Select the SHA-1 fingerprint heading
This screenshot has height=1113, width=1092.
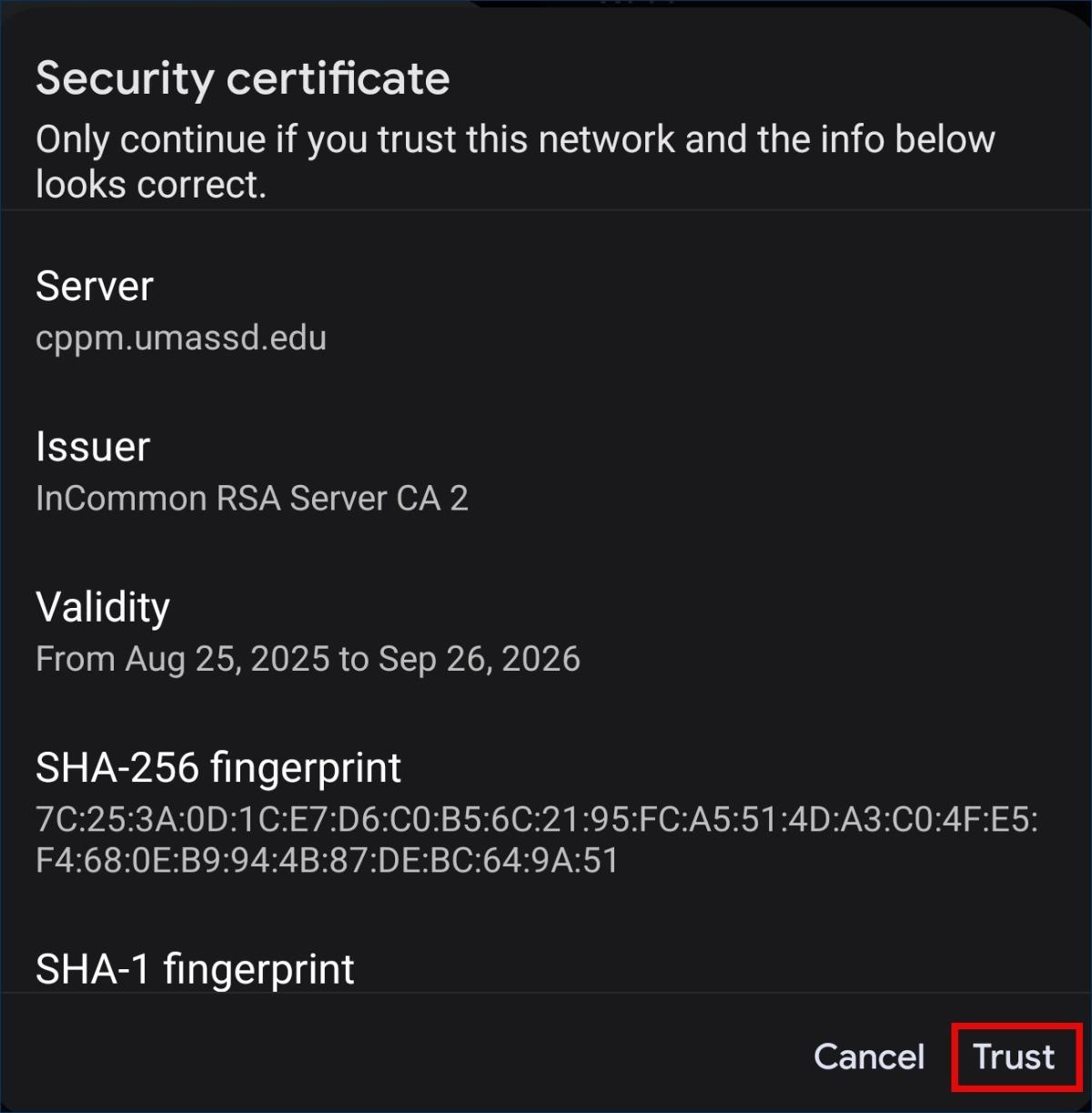(x=195, y=969)
